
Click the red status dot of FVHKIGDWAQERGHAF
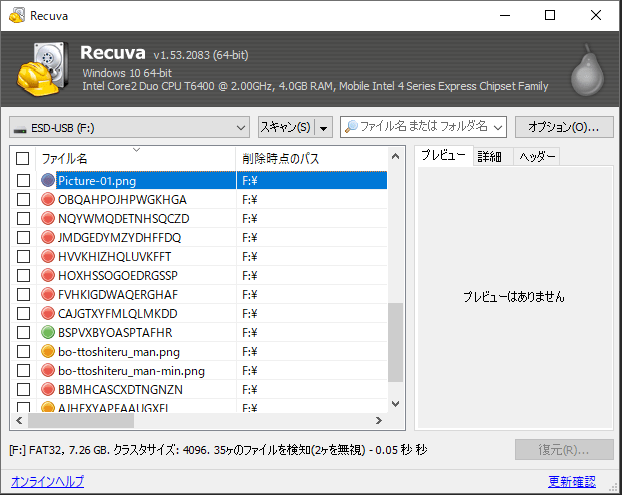[x=48, y=294]
